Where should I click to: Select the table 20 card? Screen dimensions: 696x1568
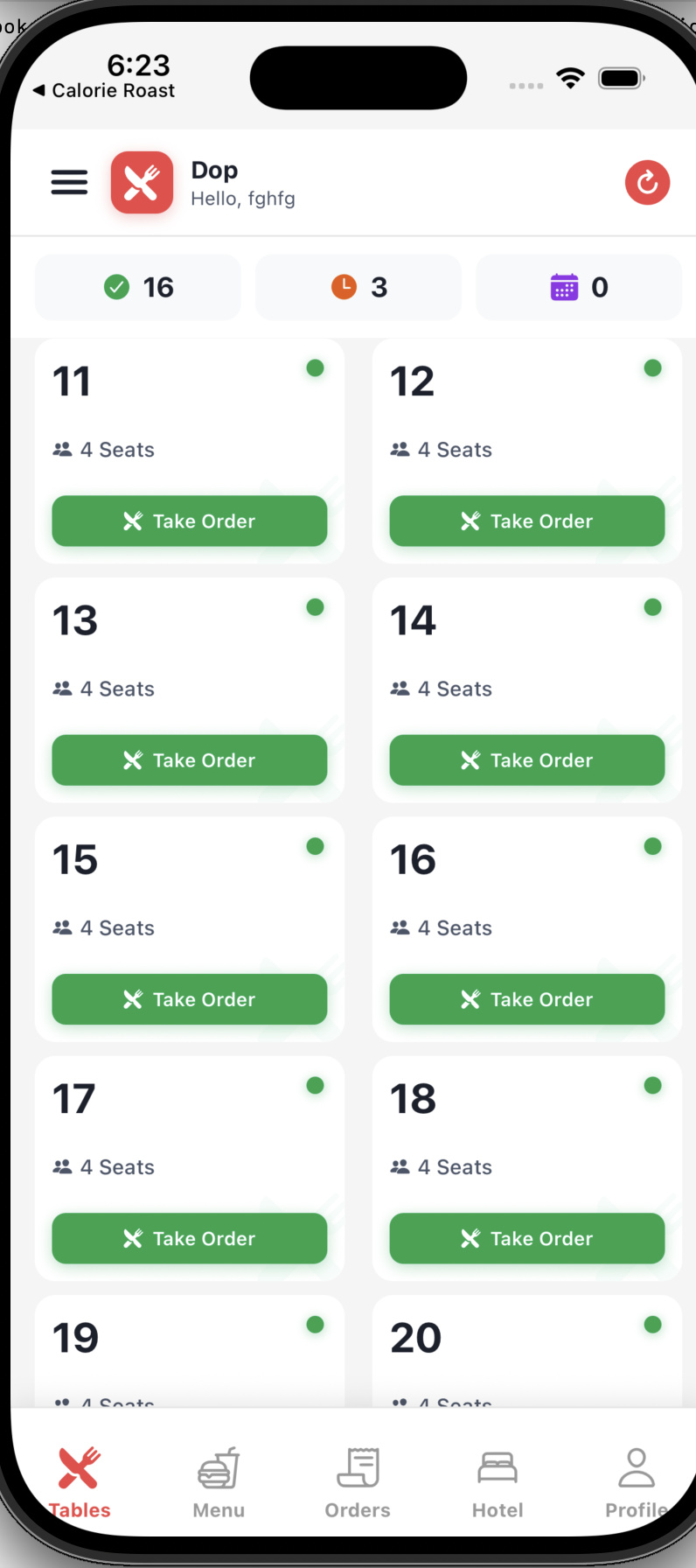point(526,1347)
